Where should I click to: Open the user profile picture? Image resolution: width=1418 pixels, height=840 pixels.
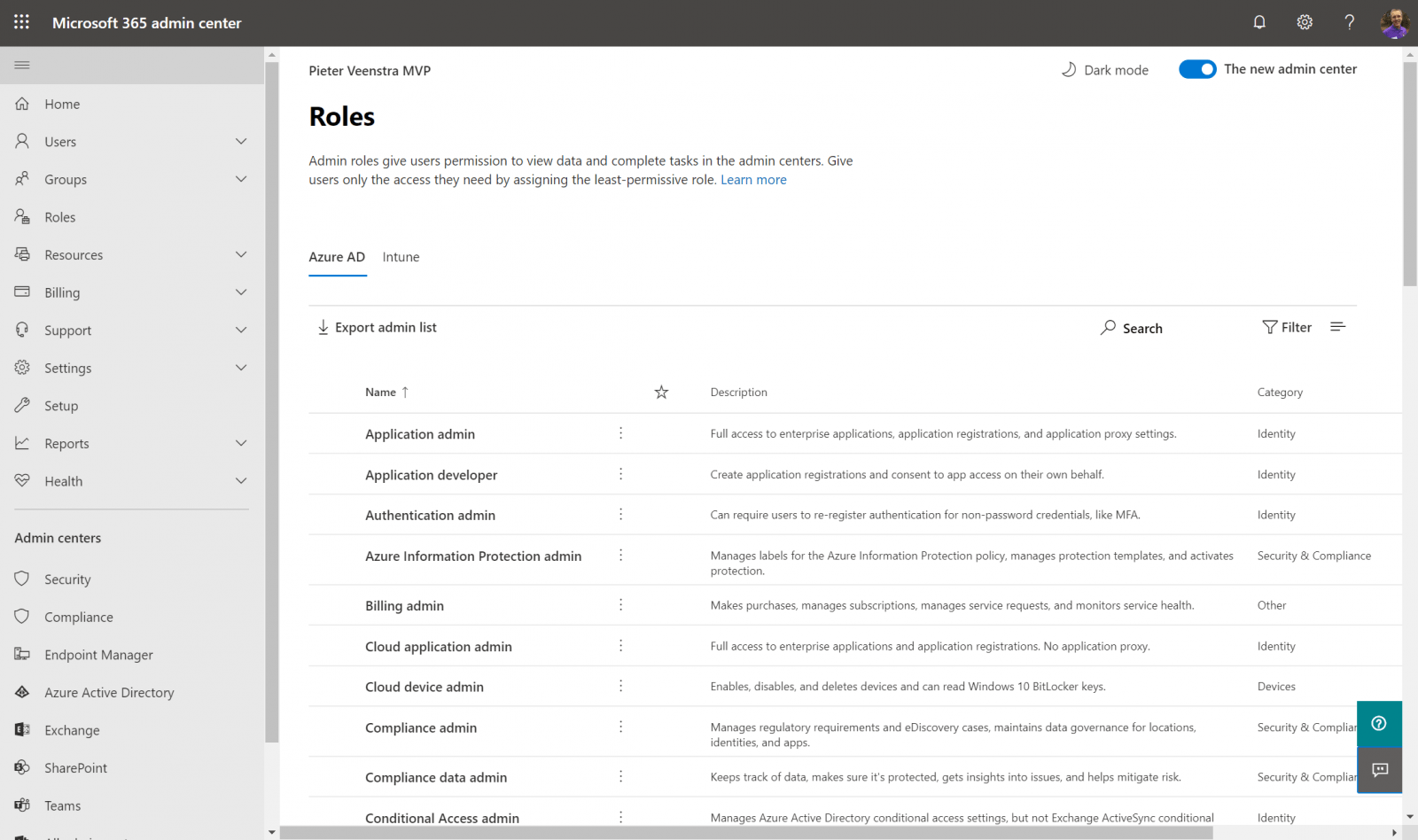pyautogui.click(x=1395, y=23)
